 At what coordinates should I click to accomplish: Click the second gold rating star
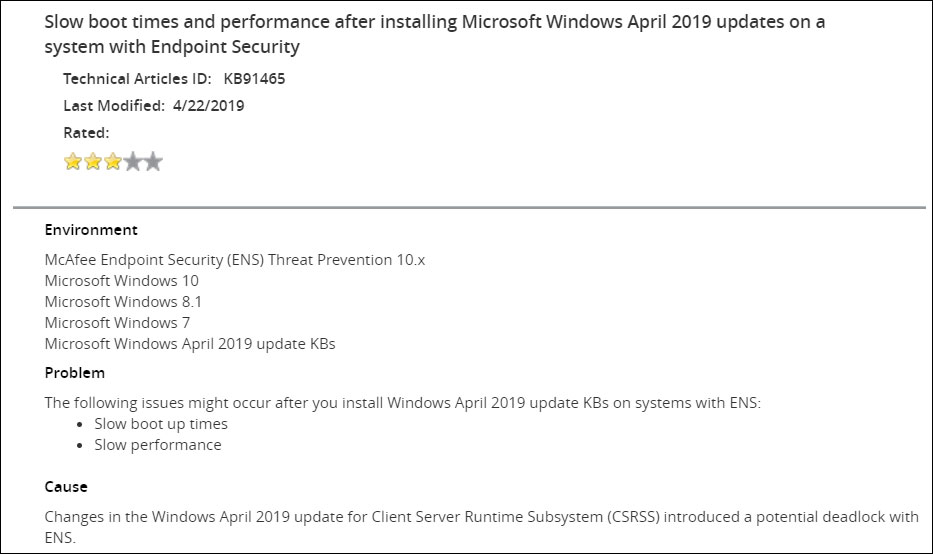tap(93, 161)
